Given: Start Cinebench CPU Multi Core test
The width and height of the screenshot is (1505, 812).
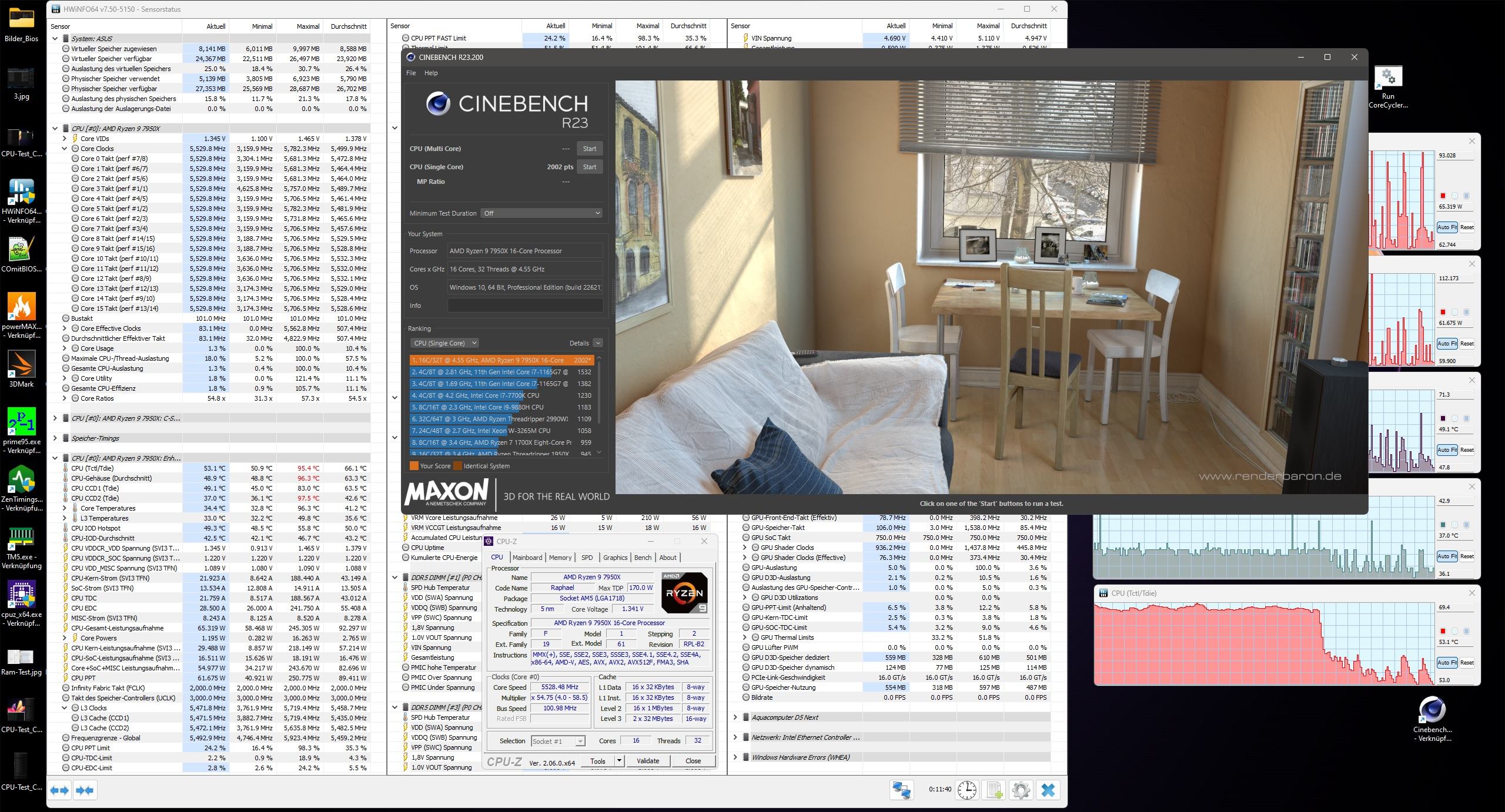Looking at the screenshot, I should [x=590, y=149].
